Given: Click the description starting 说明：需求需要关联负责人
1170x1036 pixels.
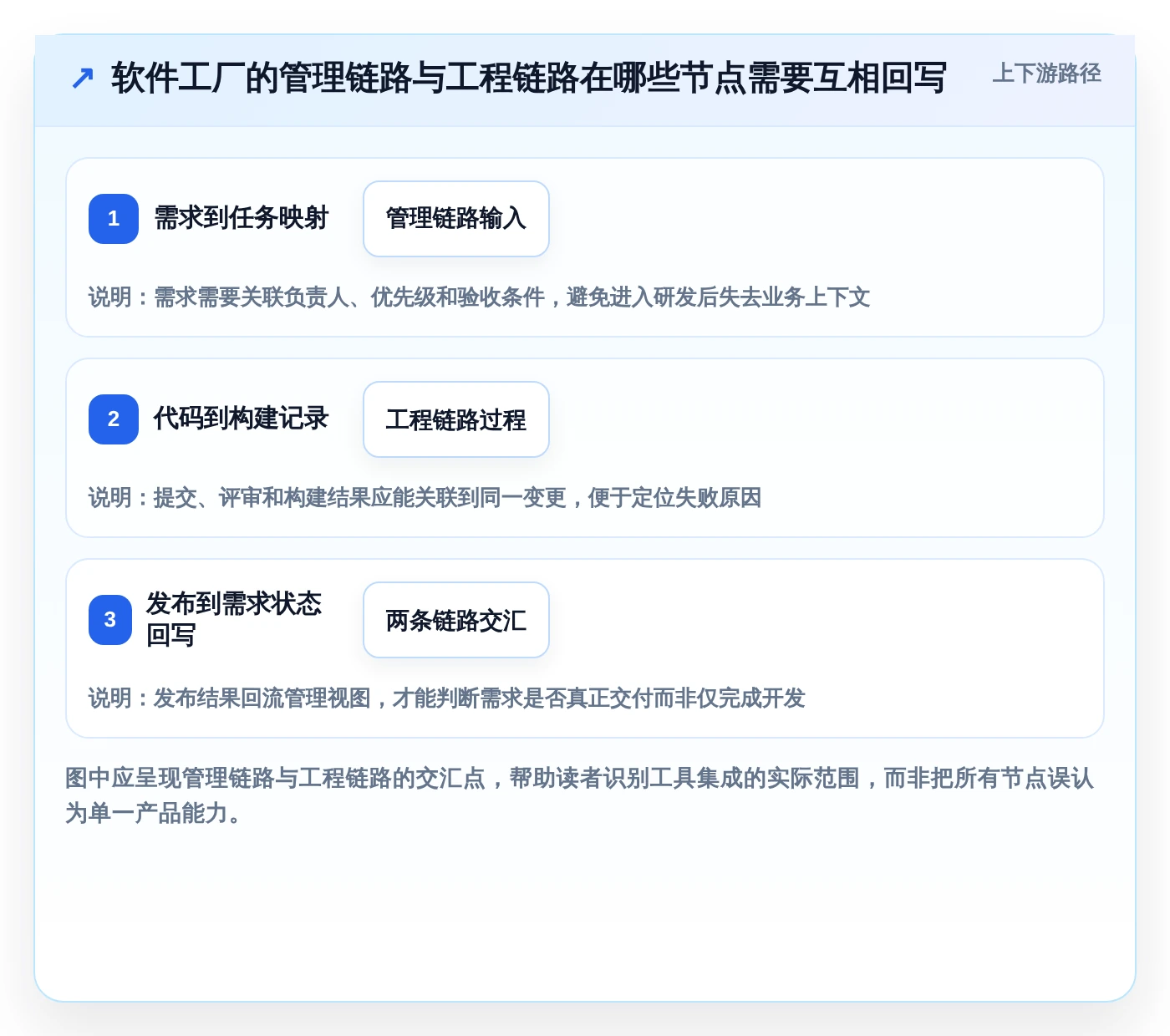Looking at the screenshot, I should click(x=479, y=297).
